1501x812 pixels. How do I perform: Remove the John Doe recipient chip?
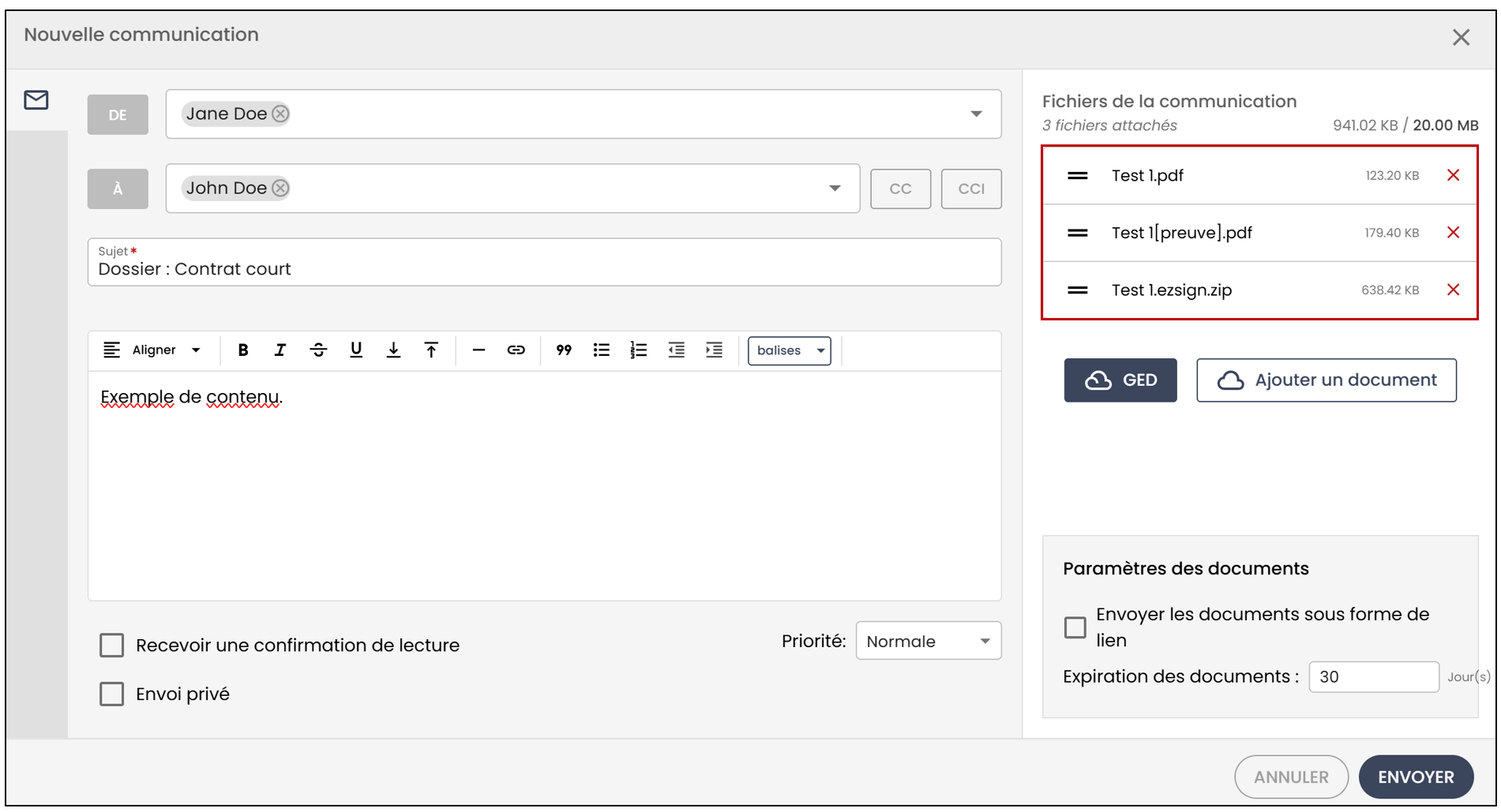point(280,188)
